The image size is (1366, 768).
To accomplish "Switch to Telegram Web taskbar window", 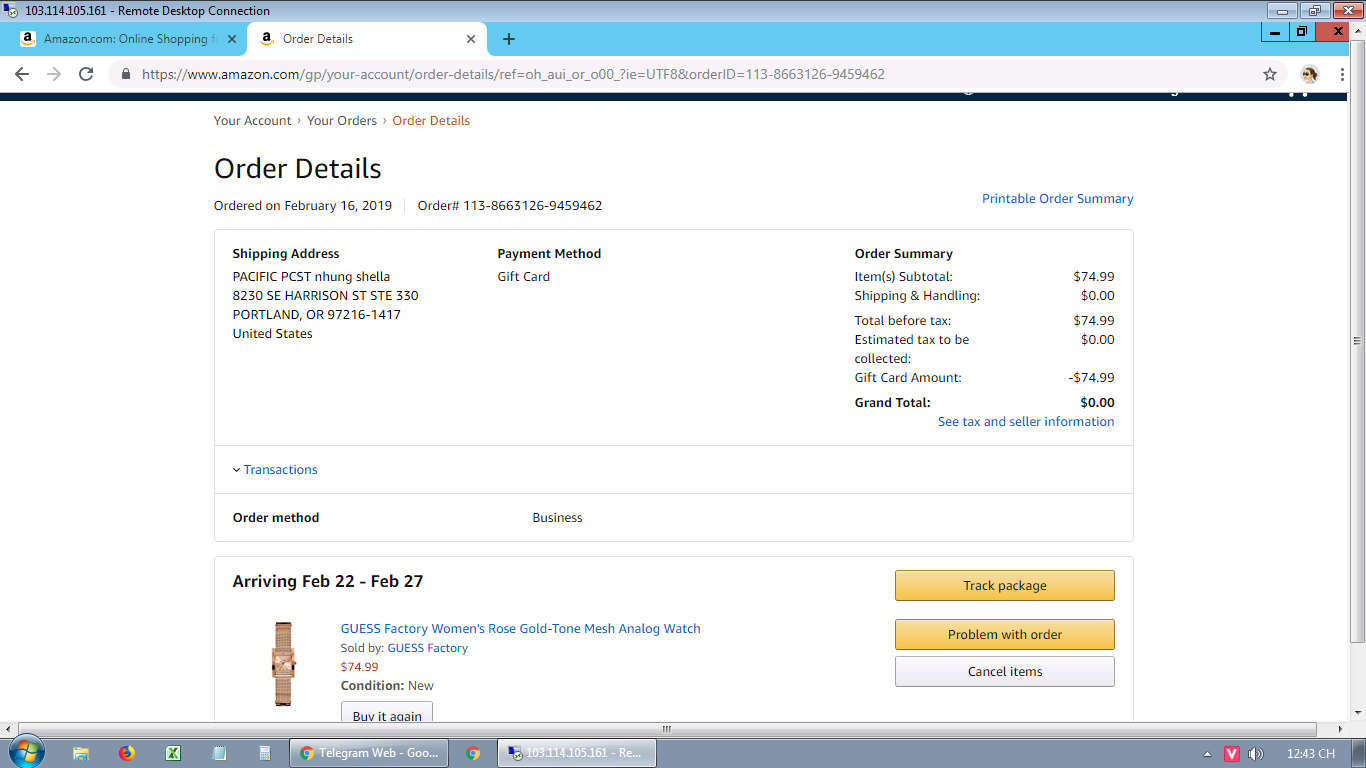I will 368,753.
